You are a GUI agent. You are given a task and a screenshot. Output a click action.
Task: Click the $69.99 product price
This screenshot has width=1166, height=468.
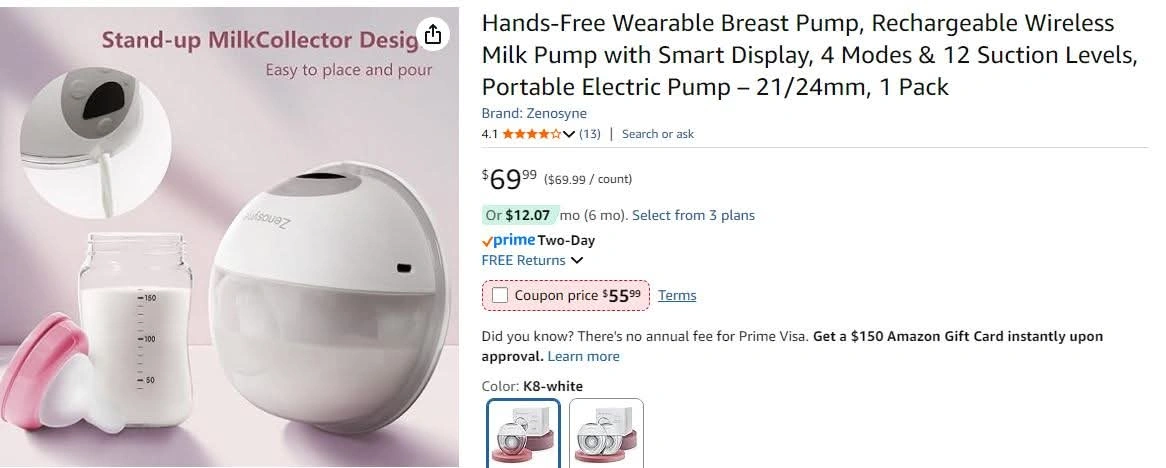pos(510,179)
